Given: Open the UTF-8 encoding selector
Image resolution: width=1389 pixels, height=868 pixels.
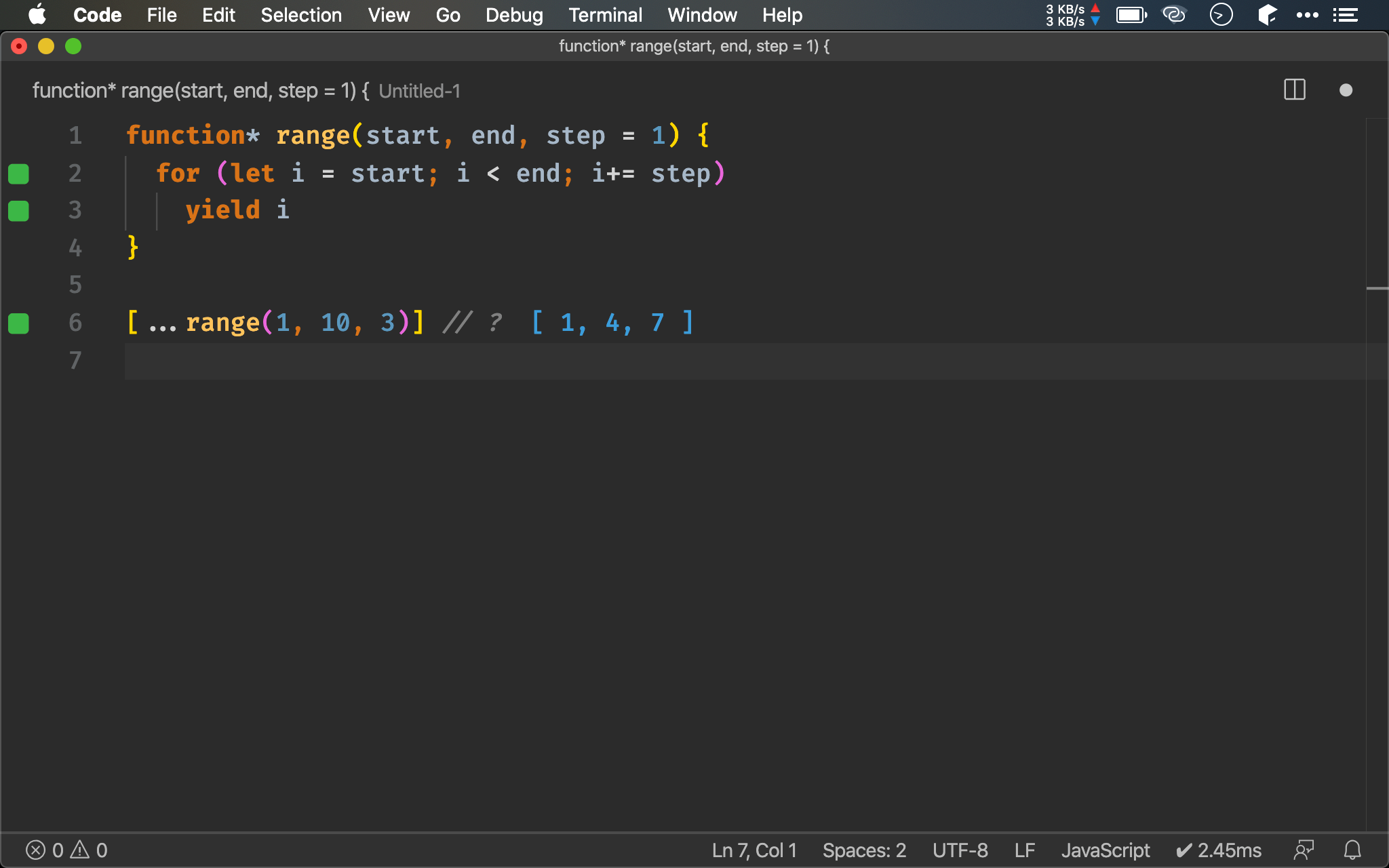Looking at the screenshot, I should click(960, 850).
